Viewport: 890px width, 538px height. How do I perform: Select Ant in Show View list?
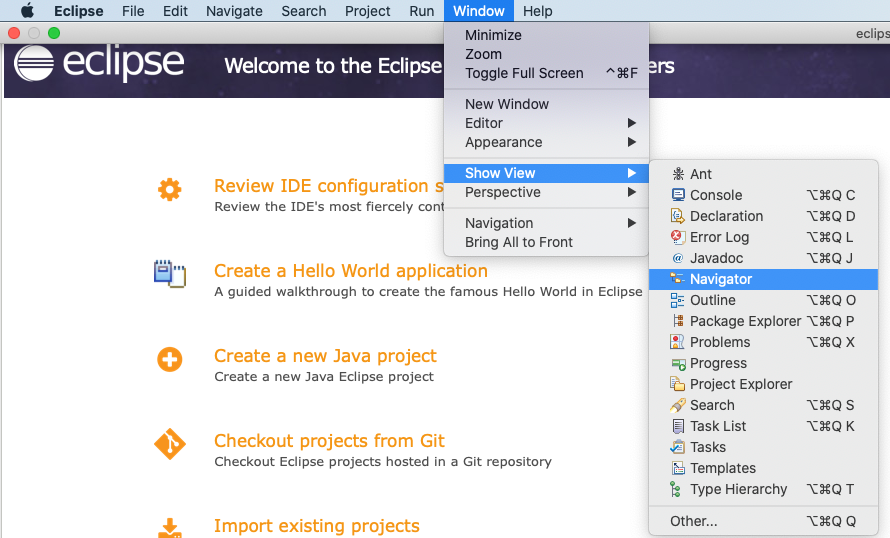[x=763, y=174]
